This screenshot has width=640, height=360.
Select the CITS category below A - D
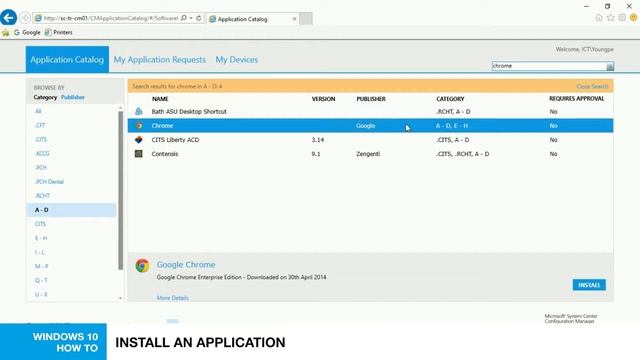click(40, 224)
